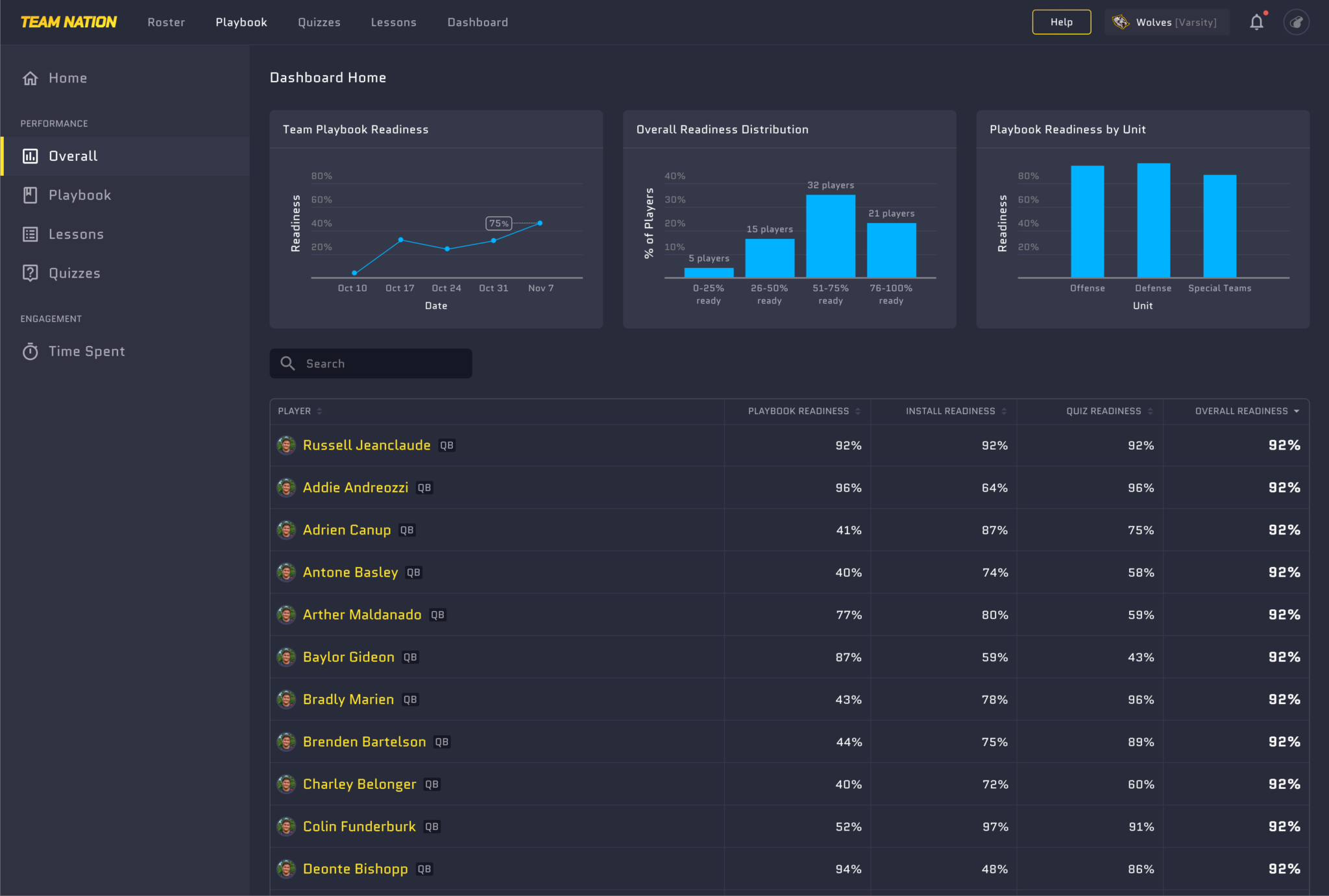Click the Wolves team logo badge
The image size is (1329, 896).
[x=1121, y=21]
